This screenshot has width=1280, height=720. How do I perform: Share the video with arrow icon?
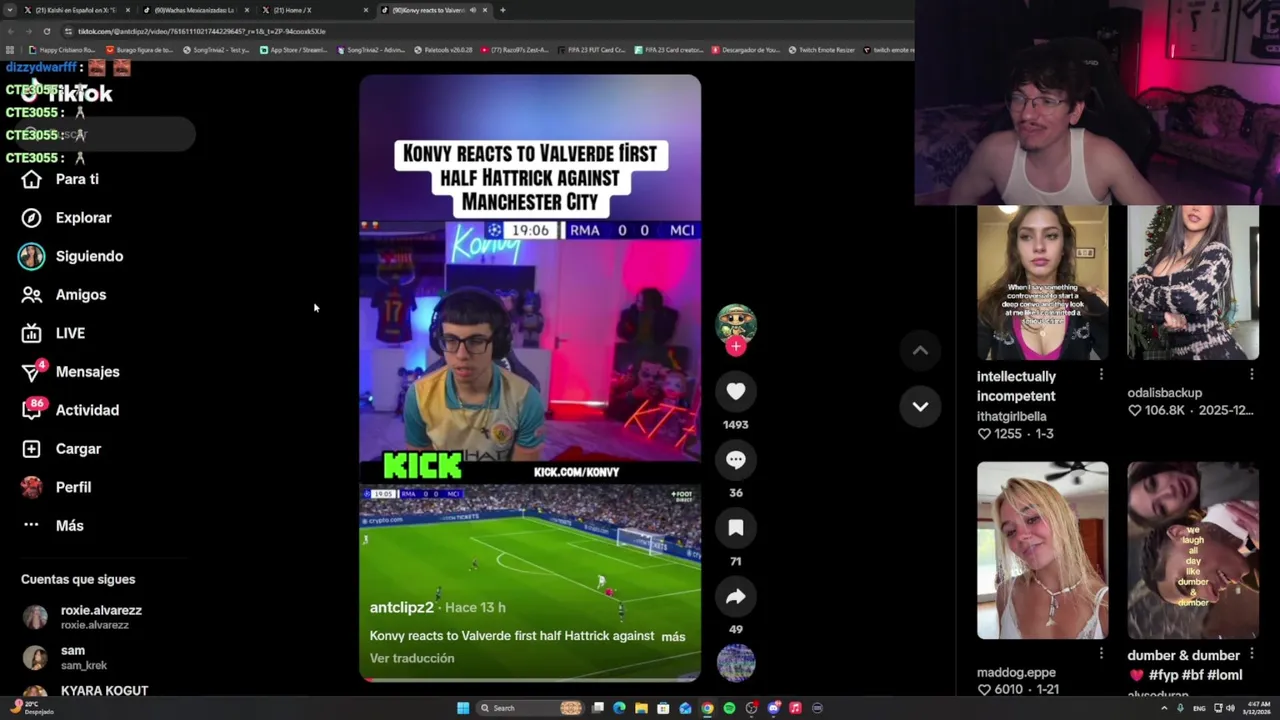click(736, 596)
